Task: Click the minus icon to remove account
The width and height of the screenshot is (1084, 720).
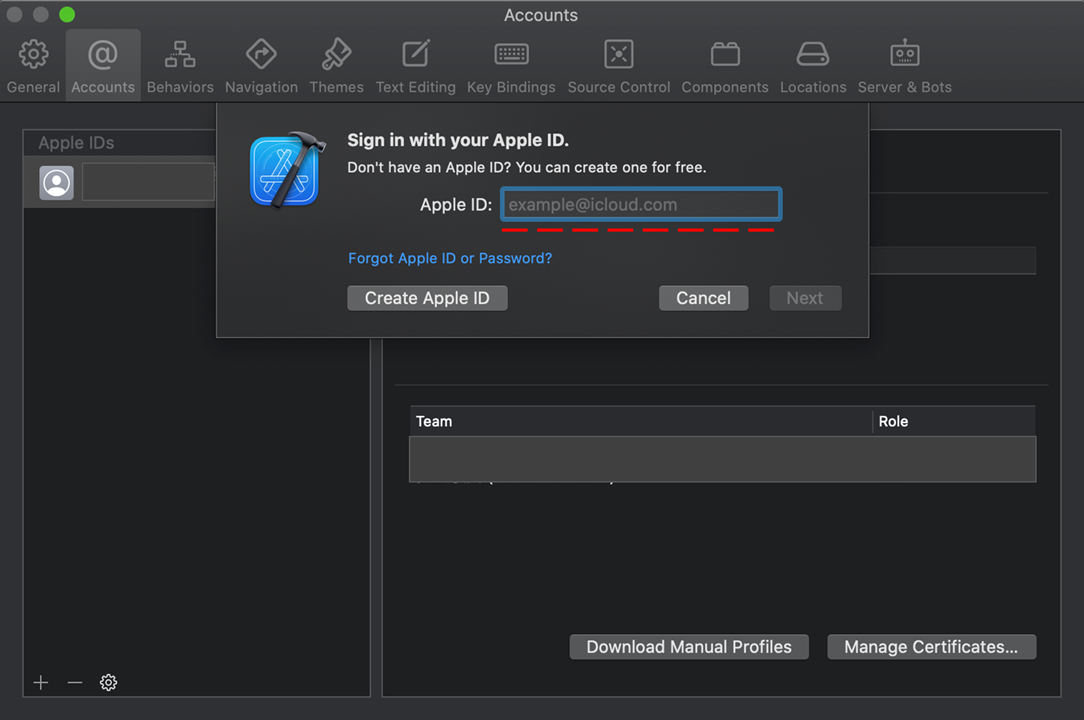Action: [75, 683]
